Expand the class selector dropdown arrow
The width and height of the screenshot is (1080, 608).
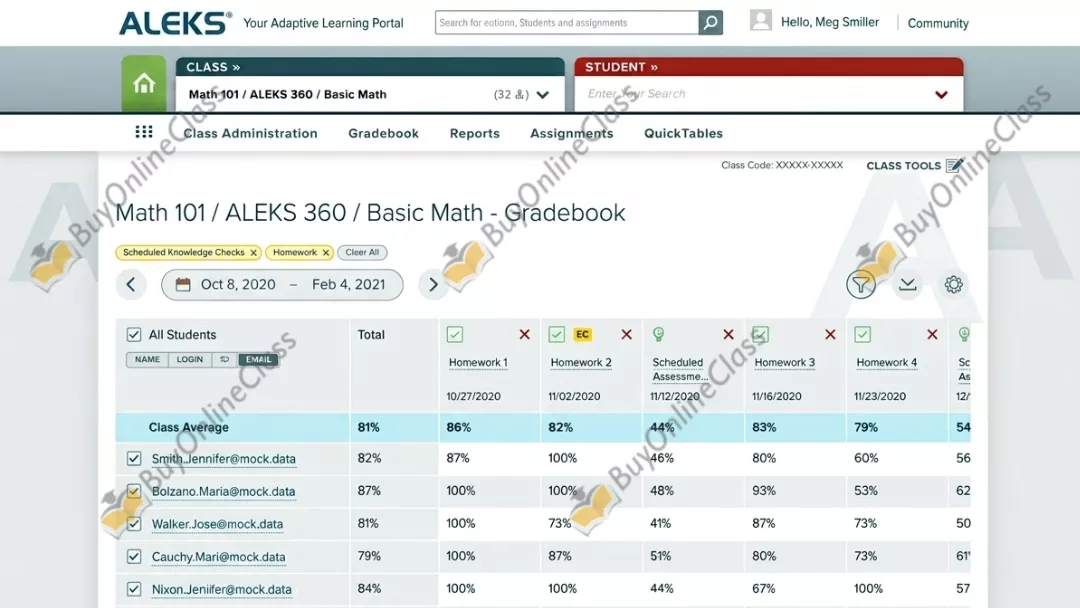(543, 95)
